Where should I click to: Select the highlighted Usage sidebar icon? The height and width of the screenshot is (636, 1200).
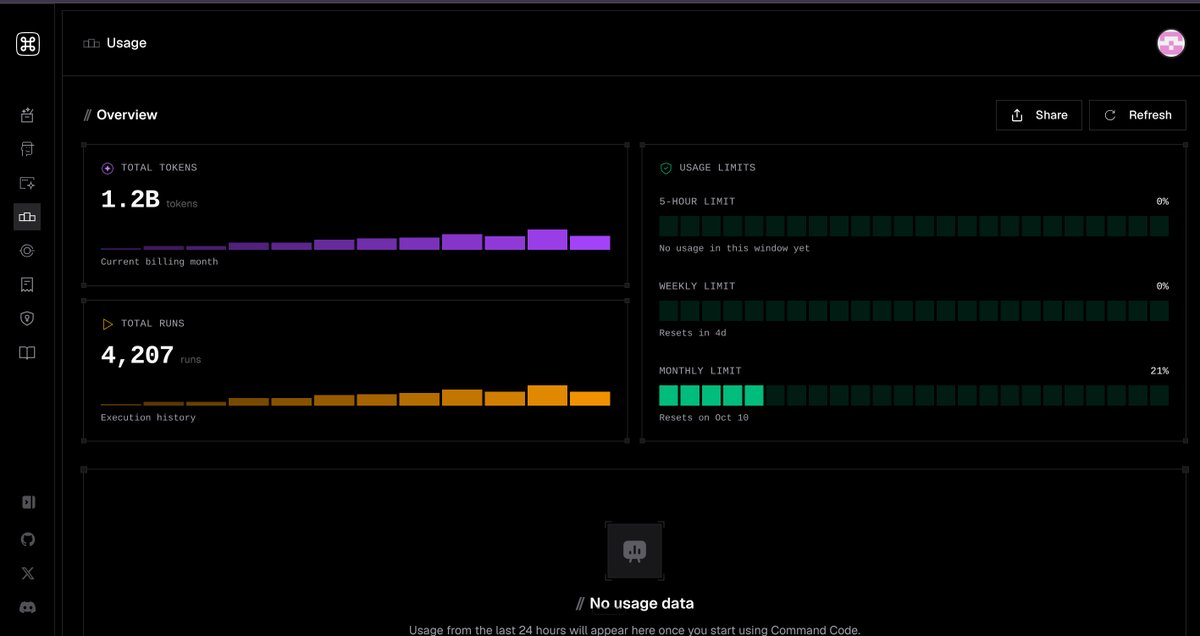click(28, 217)
